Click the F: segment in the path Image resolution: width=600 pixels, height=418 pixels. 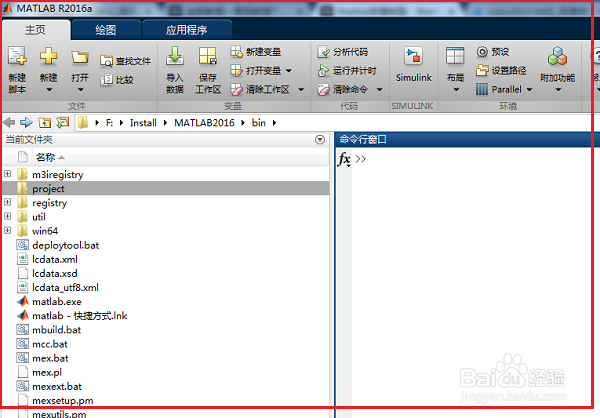coord(109,123)
